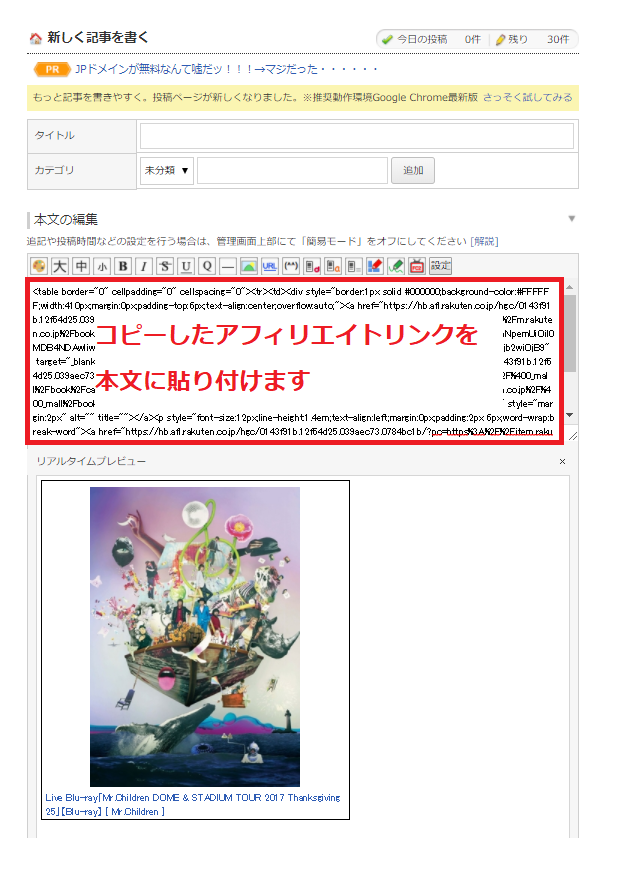Apply medium font size (中)

(81, 266)
